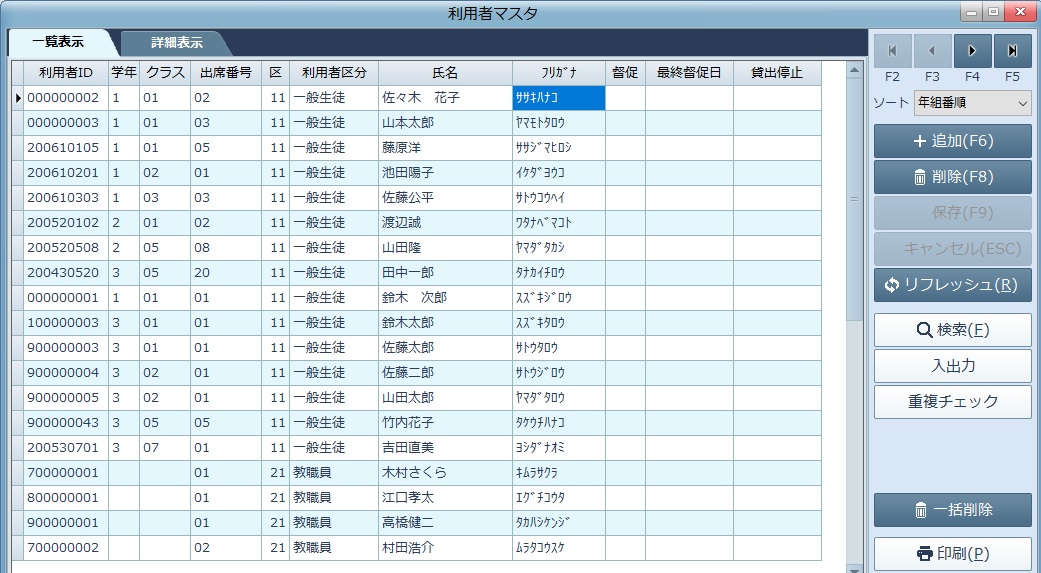Click the ID cell 200430520
The width and height of the screenshot is (1041, 573).
66,273
